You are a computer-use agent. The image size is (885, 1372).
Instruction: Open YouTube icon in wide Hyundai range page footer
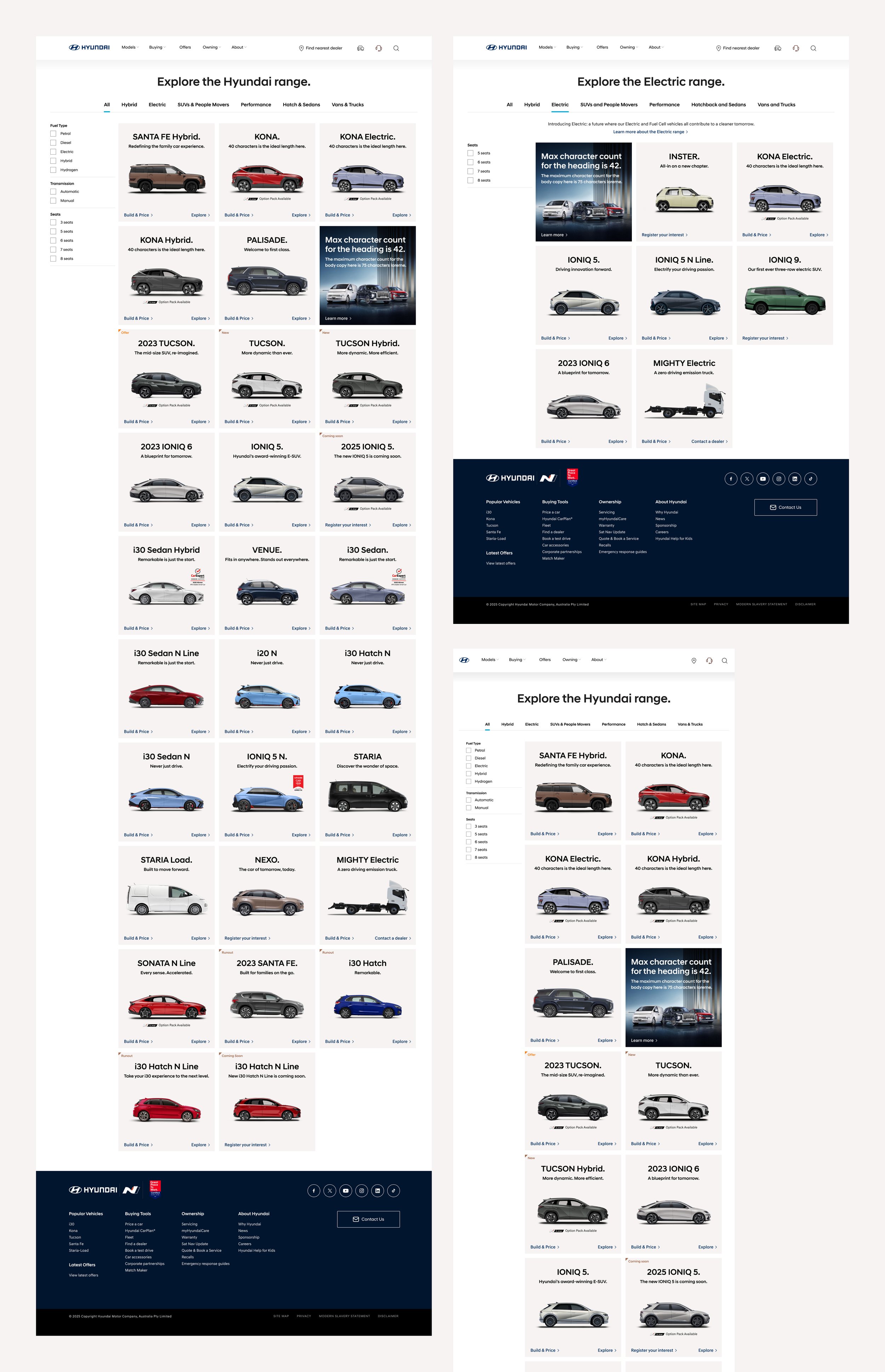(x=346, y=1190)
